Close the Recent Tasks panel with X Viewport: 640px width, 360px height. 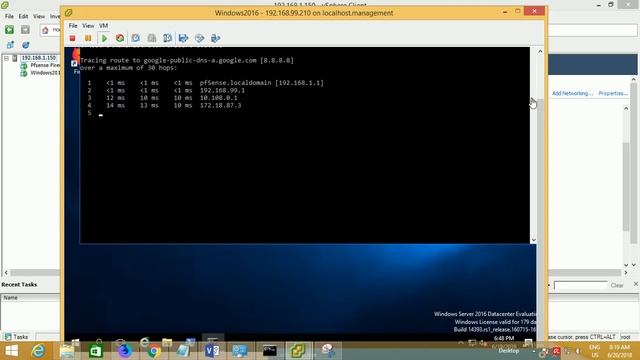click(636, 284)
